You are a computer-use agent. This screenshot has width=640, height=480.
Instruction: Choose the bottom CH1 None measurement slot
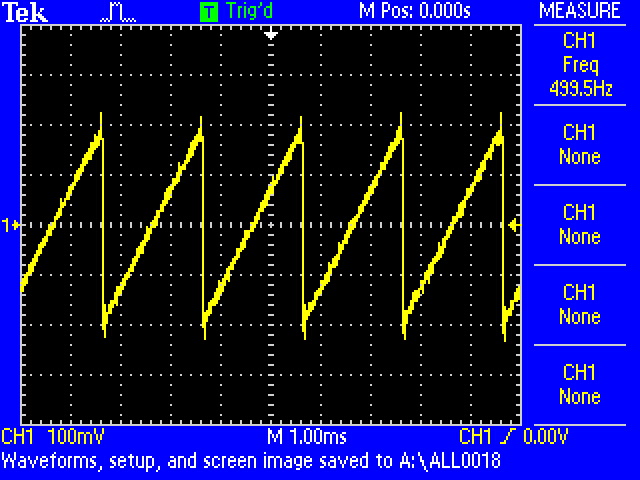pos(580,385)
